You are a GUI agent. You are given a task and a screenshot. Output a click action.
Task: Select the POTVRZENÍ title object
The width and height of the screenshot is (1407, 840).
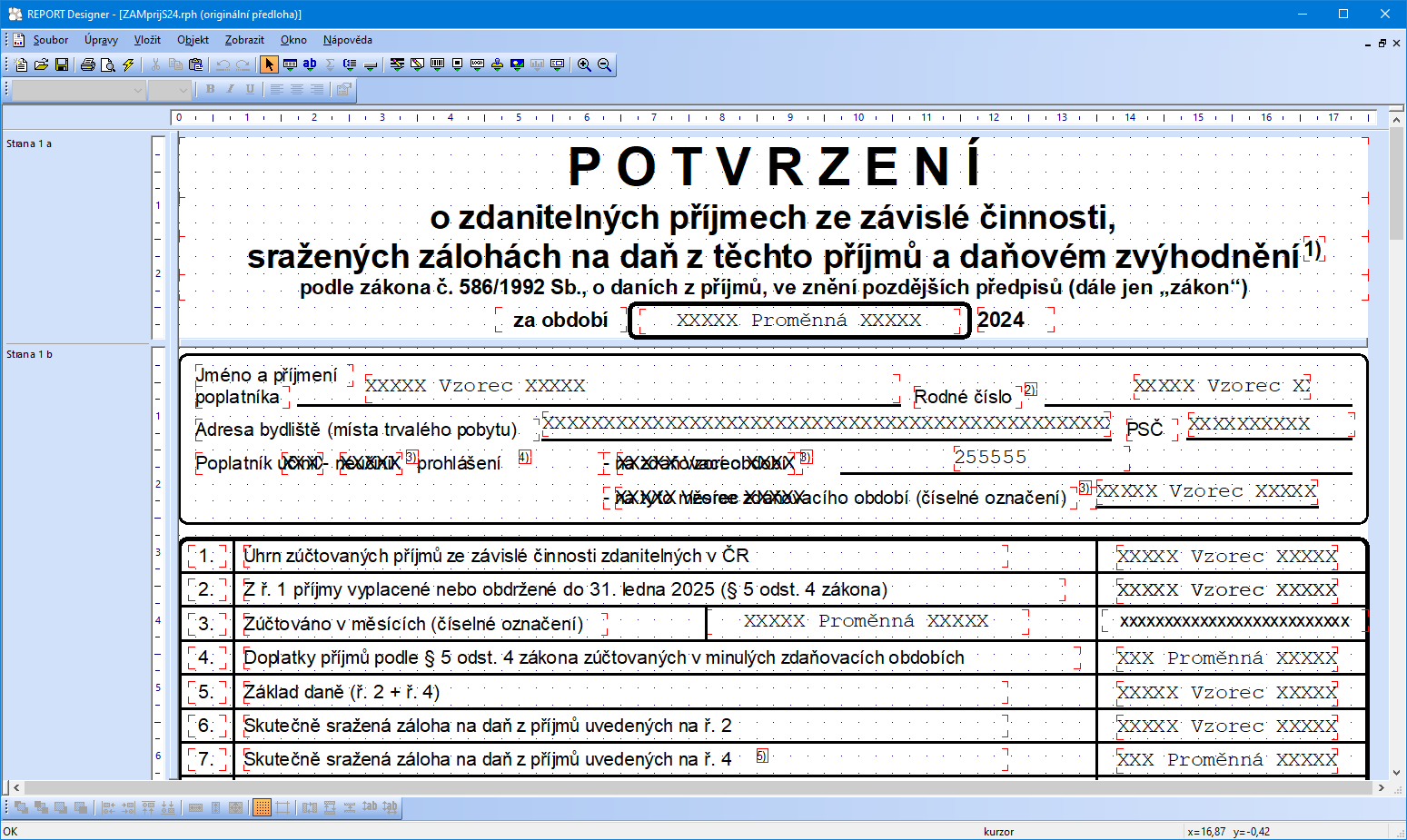(x=775, y=167)
